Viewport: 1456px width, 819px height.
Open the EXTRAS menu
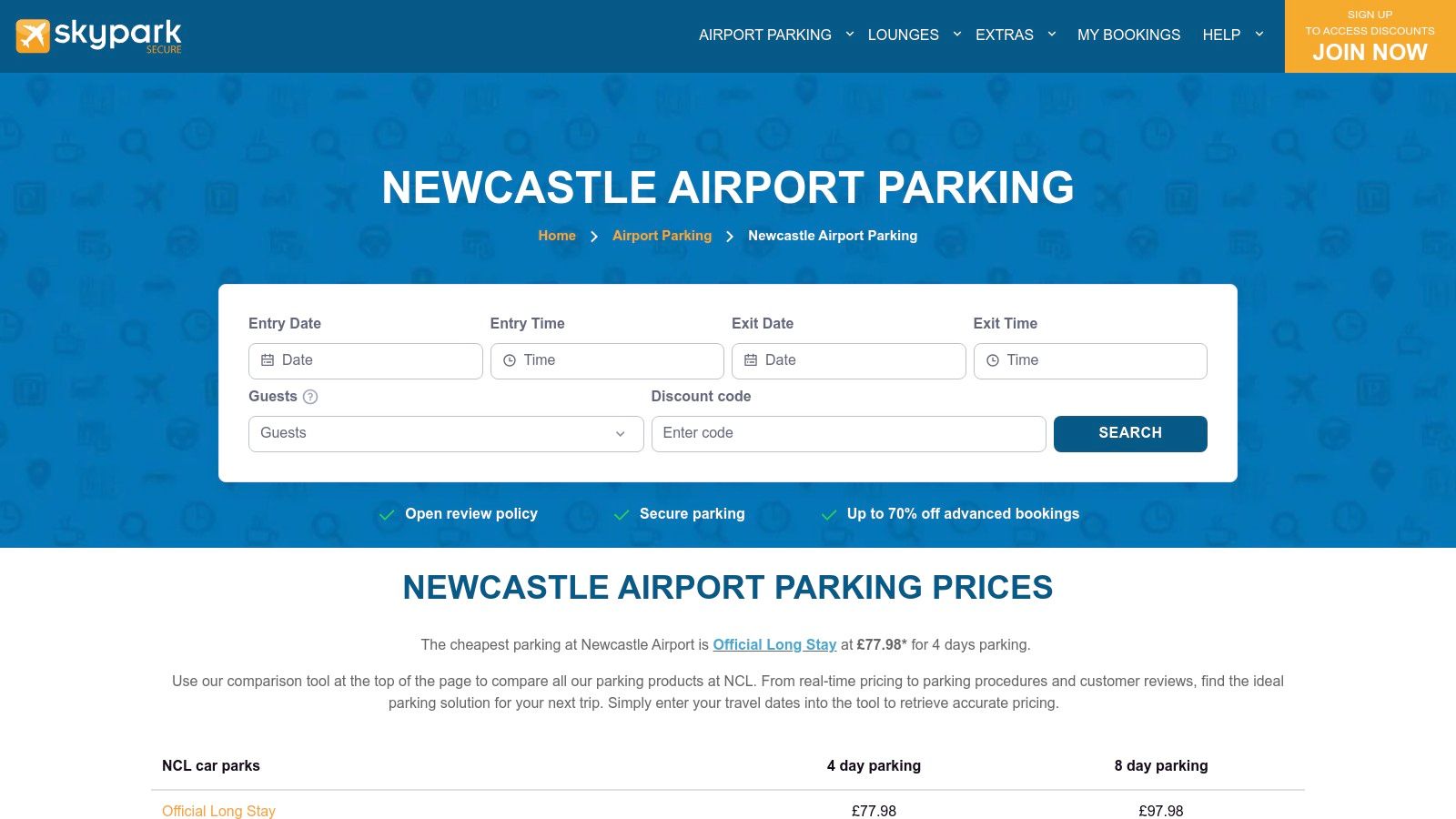point(1004,35)
